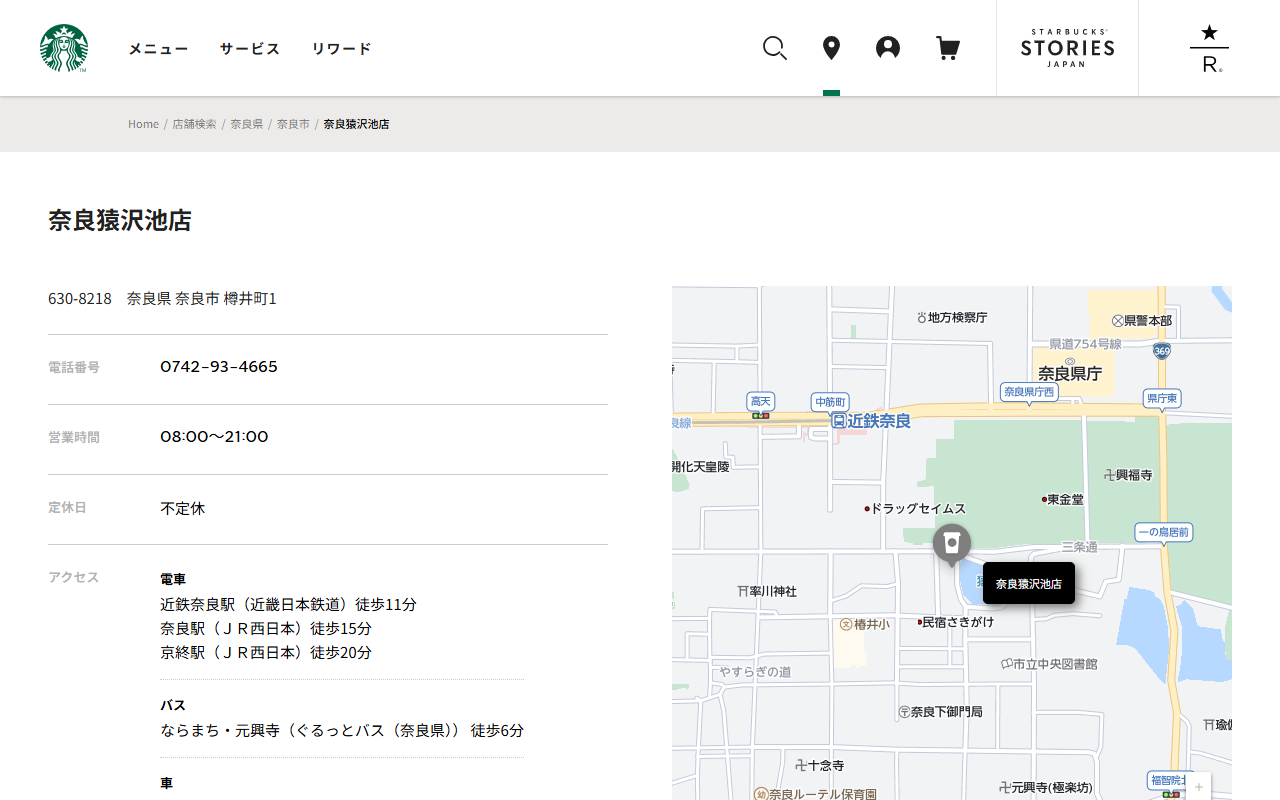Go to 店舗検索 breadcrumb
The height and width of the screenshot is (800, 1280).
(194, 124)
